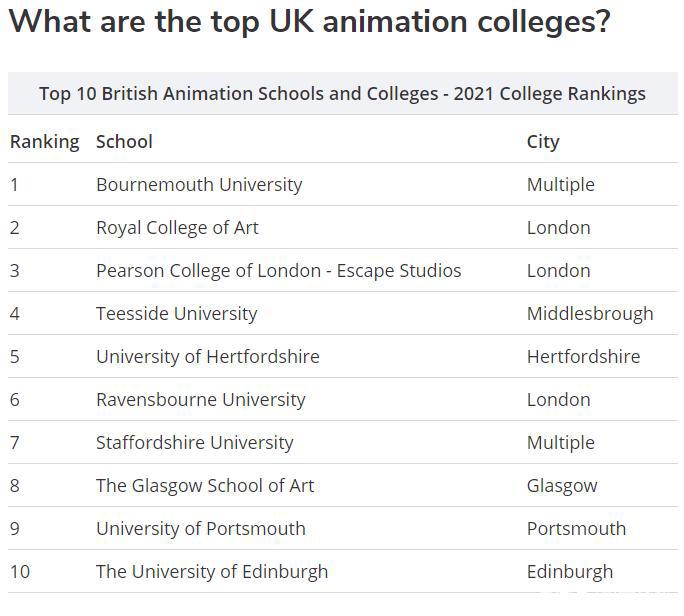Select The Glasgow School of Art

(x=204, y=486)
